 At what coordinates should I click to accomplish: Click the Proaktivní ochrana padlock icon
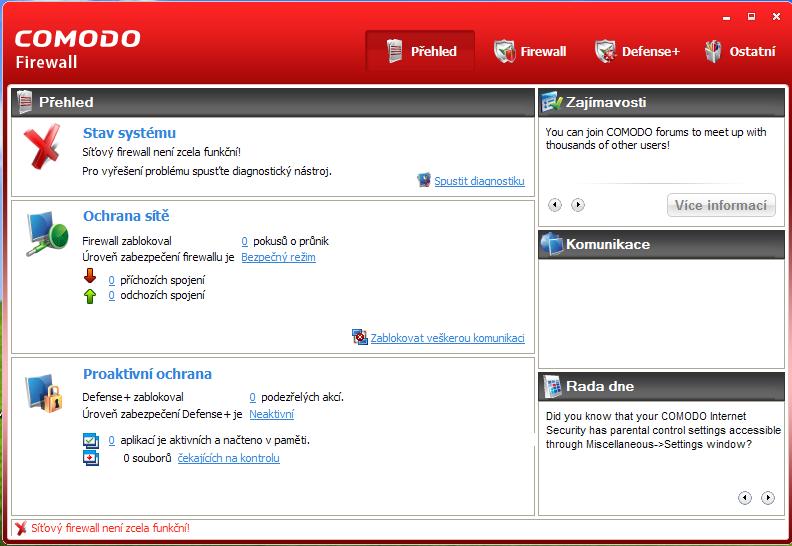(44, 392)
